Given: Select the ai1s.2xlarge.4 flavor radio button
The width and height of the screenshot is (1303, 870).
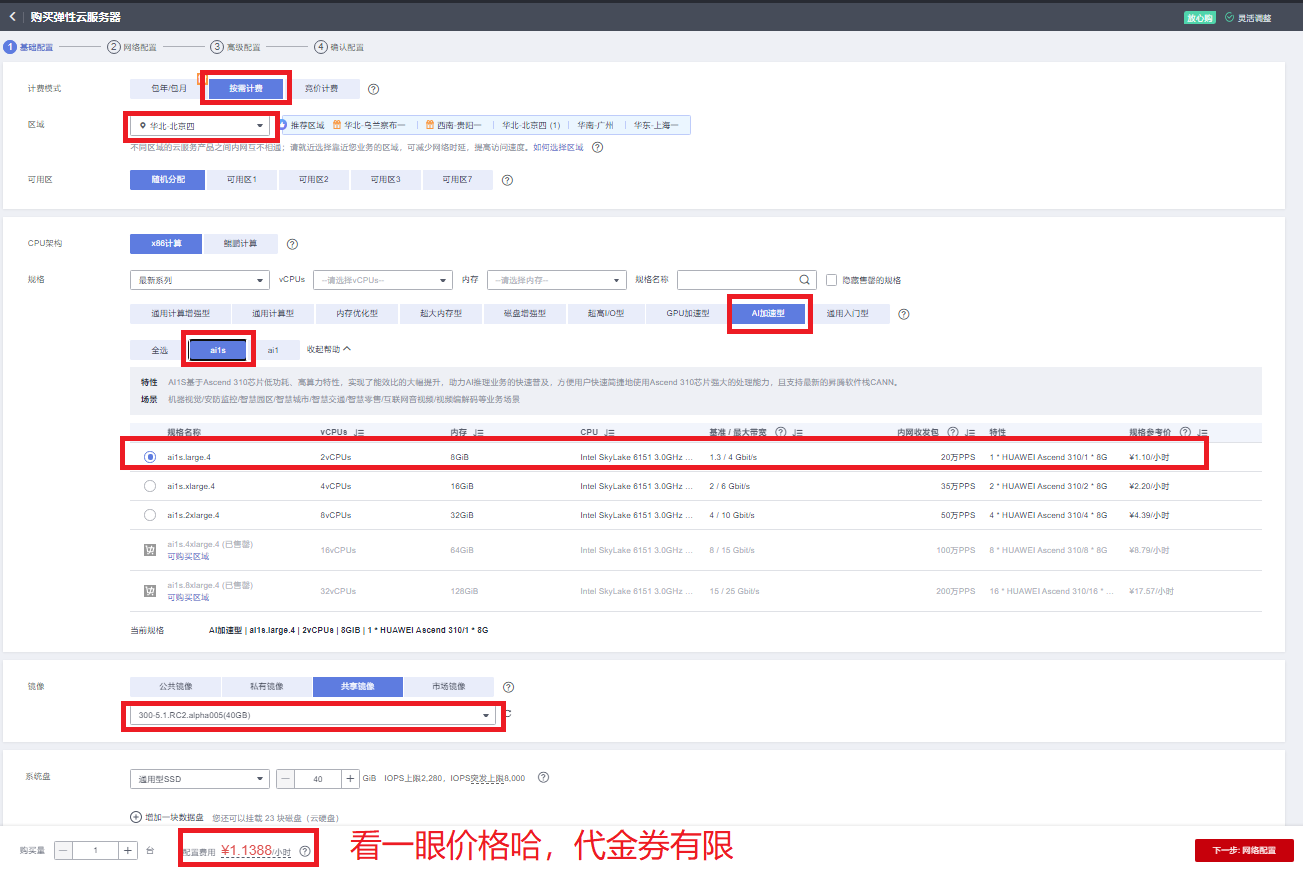Looking at the screenshot, I should pos(150,515).
